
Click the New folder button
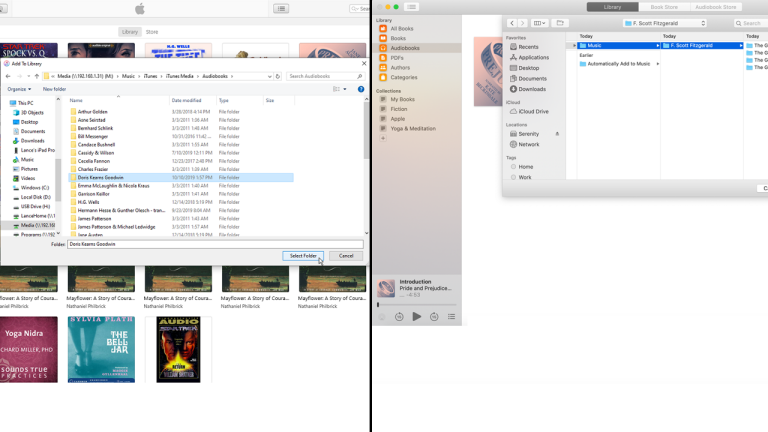pos(54,89)
